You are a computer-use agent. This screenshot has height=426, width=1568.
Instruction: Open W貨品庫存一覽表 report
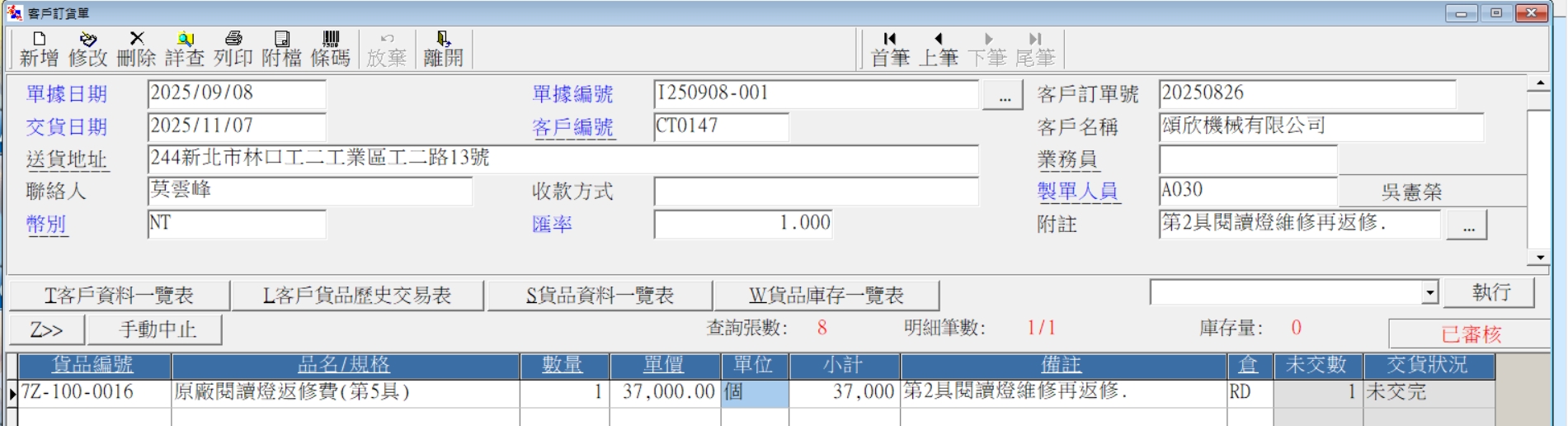coord(826,296)
